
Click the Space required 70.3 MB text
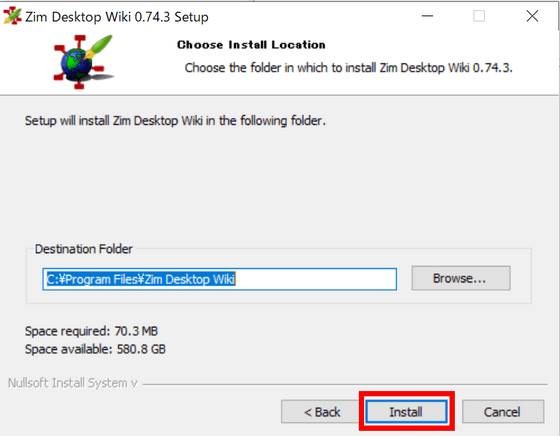[x=91, y=331]
